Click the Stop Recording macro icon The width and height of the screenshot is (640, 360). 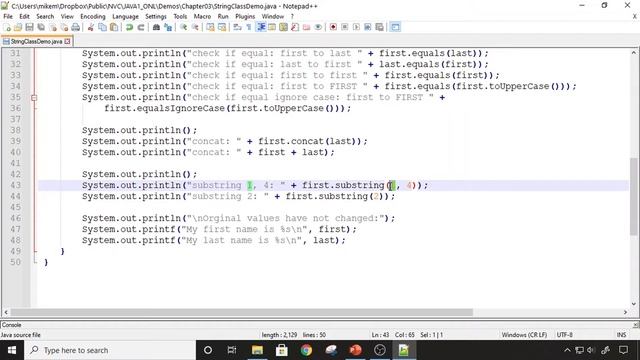tap(344, 27)
